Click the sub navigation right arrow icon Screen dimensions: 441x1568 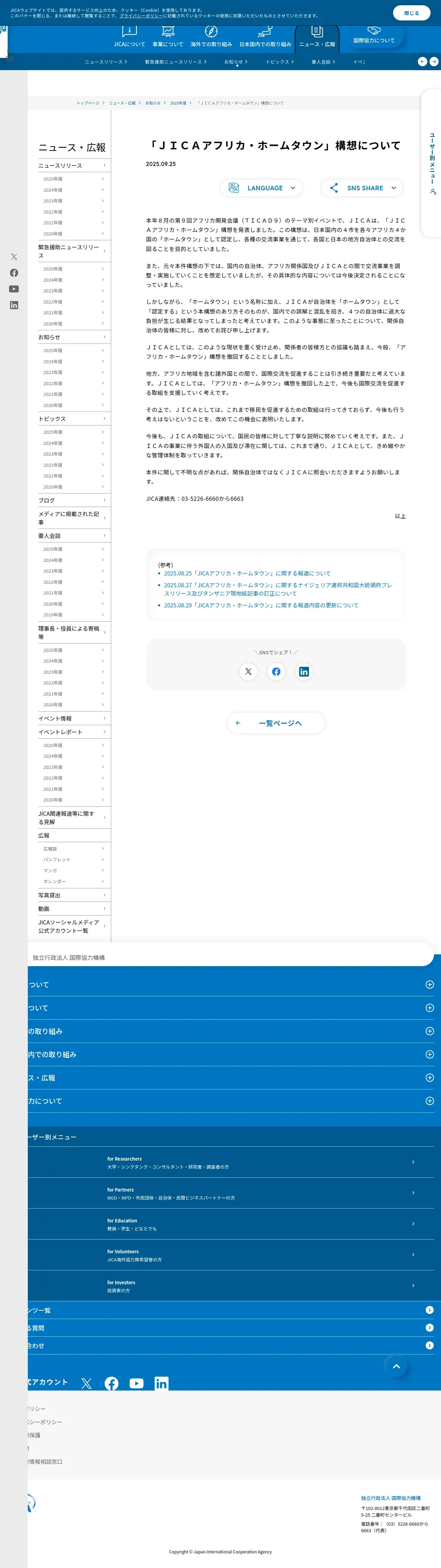(434, 61)
